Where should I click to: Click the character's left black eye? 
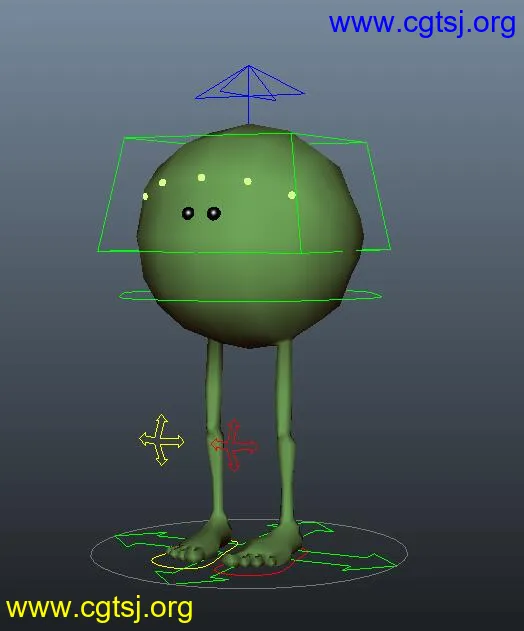pos(214,213)
